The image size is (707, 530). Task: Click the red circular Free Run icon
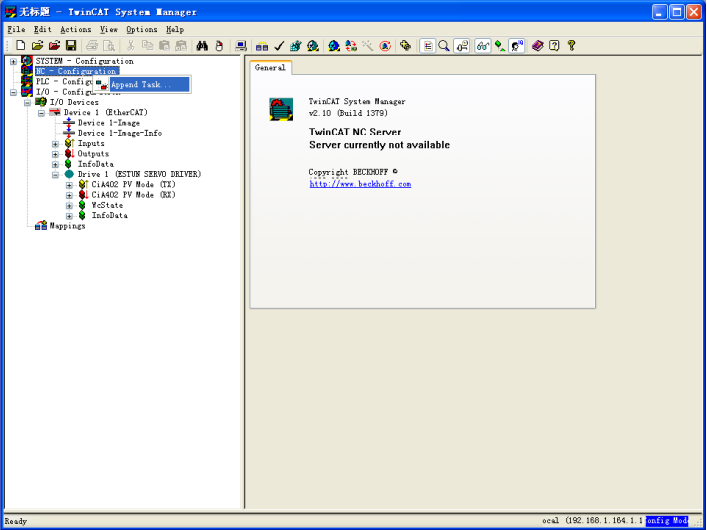[385, 46]
